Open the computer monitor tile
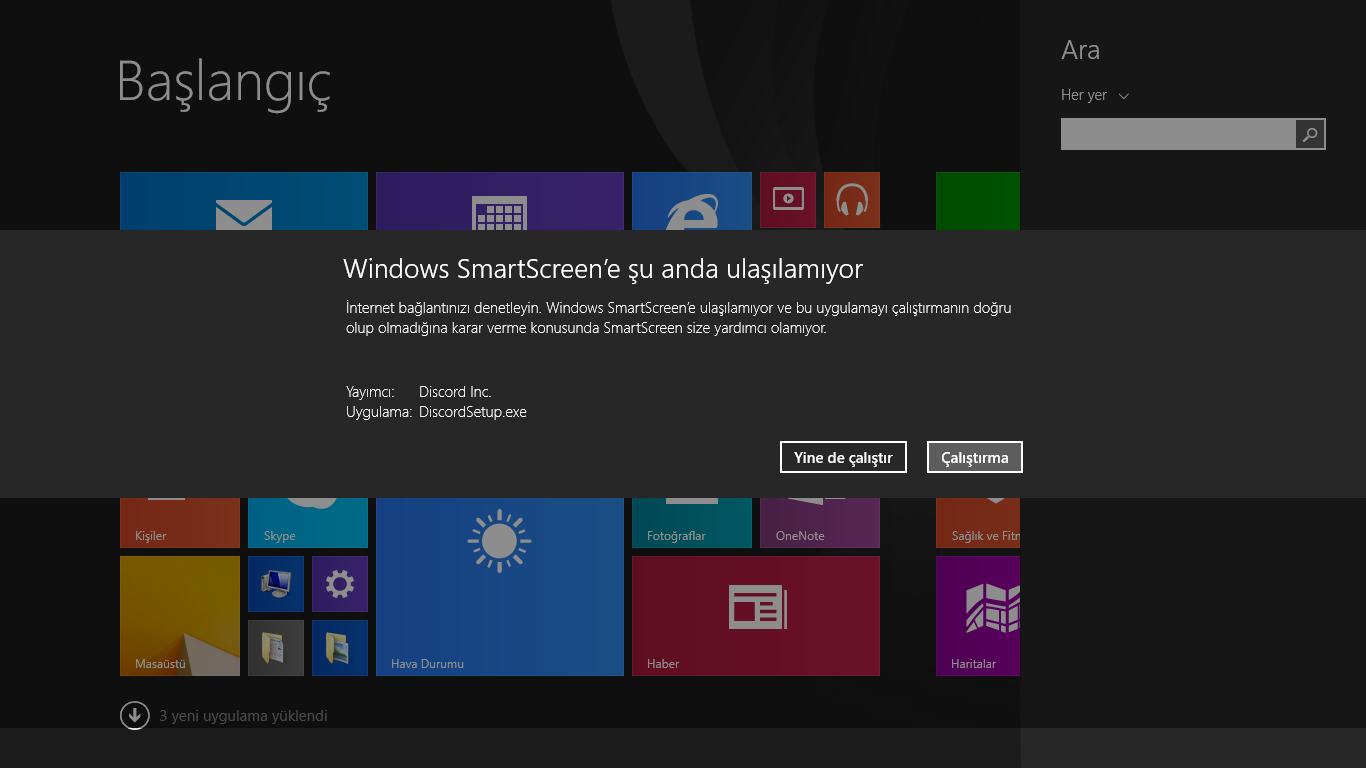The image size is (1366, 768). pyautogui.click(x=276, y=584)
